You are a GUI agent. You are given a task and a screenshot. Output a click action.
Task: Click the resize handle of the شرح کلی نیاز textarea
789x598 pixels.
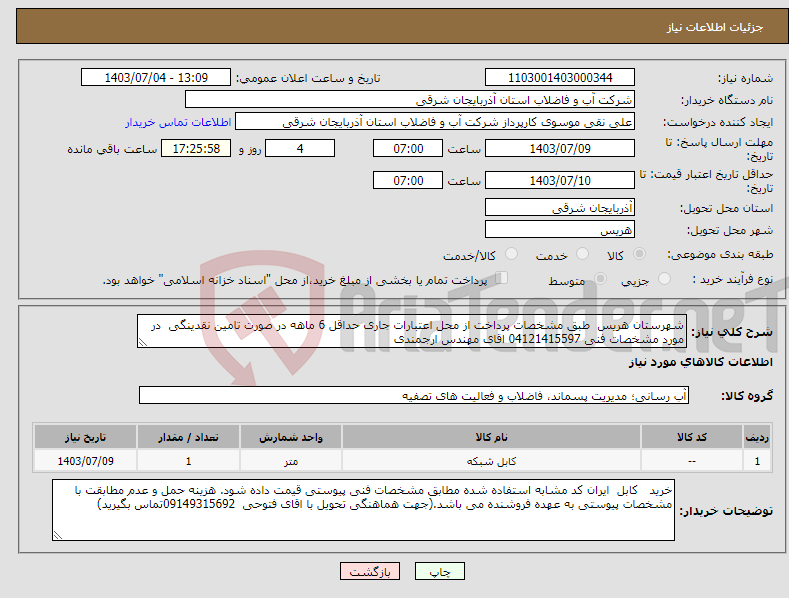click(143, 342)
